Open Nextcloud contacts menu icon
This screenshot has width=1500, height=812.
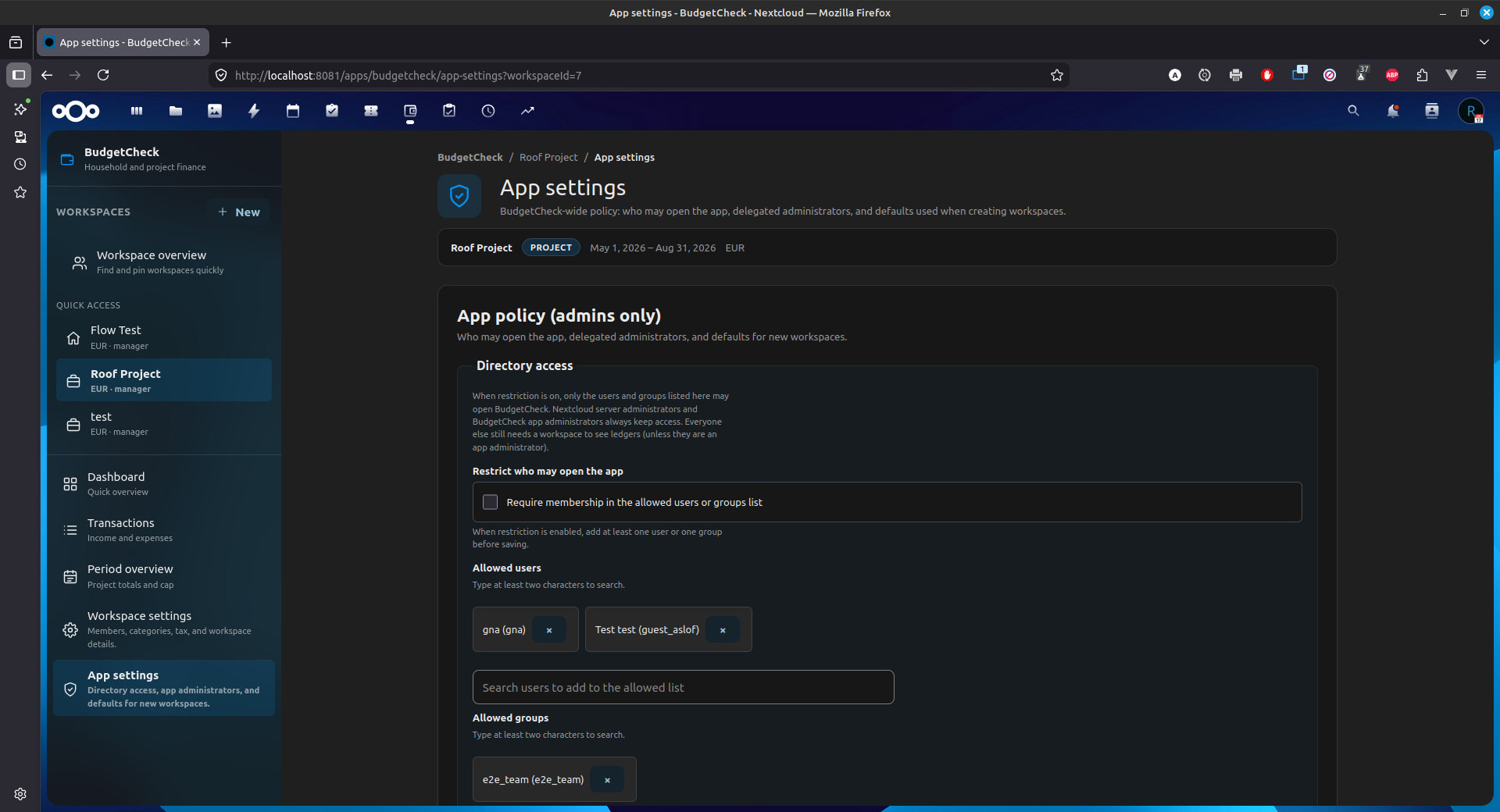(1431, 111)
